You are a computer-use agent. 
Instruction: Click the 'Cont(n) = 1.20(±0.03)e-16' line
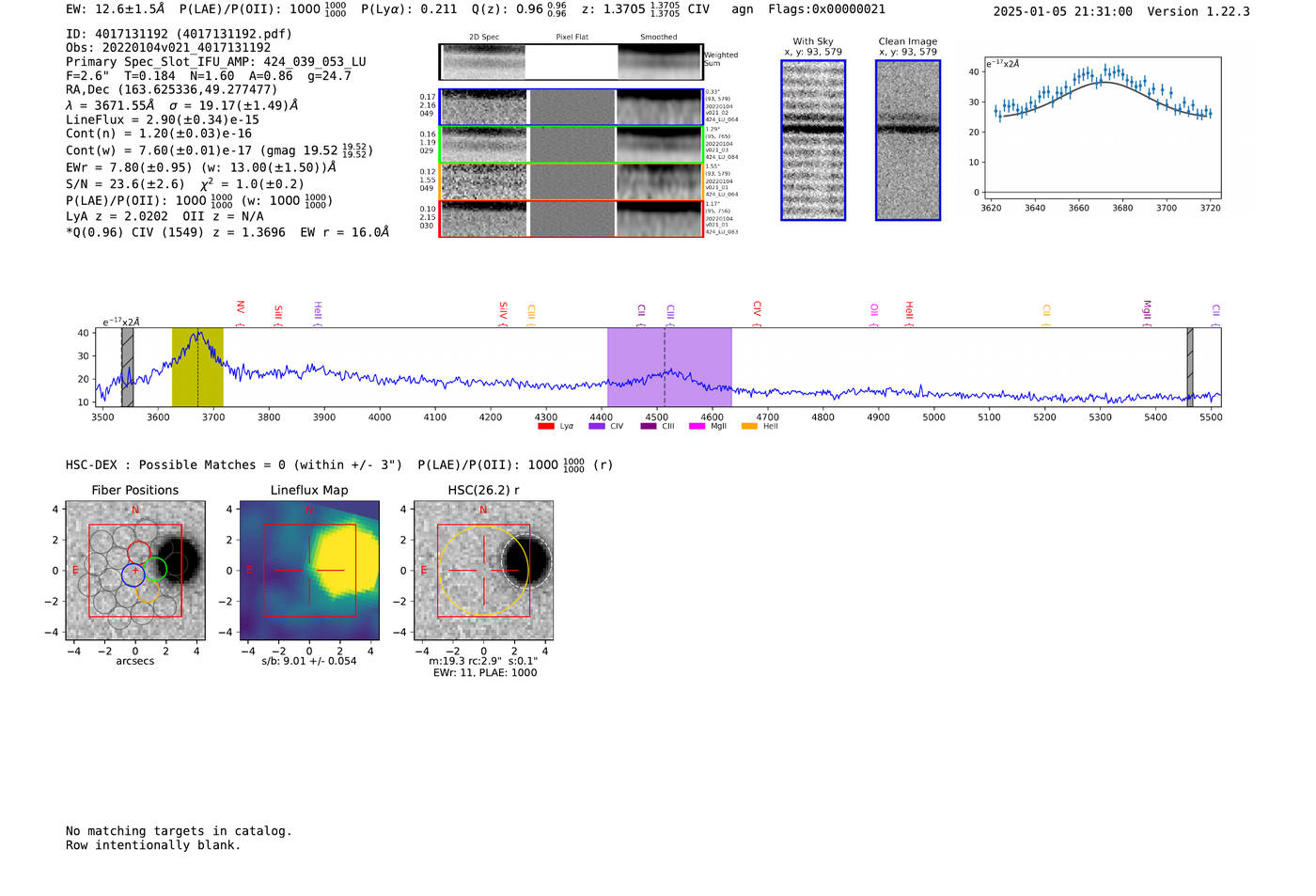pyautogui.click(x=159, y=134)
